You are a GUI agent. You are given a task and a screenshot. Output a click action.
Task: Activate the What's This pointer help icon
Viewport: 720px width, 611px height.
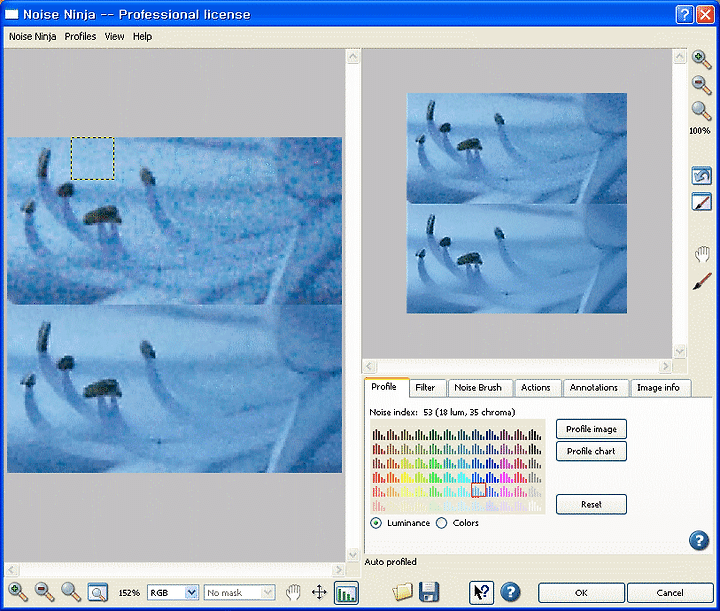click(x=481, y=593)
